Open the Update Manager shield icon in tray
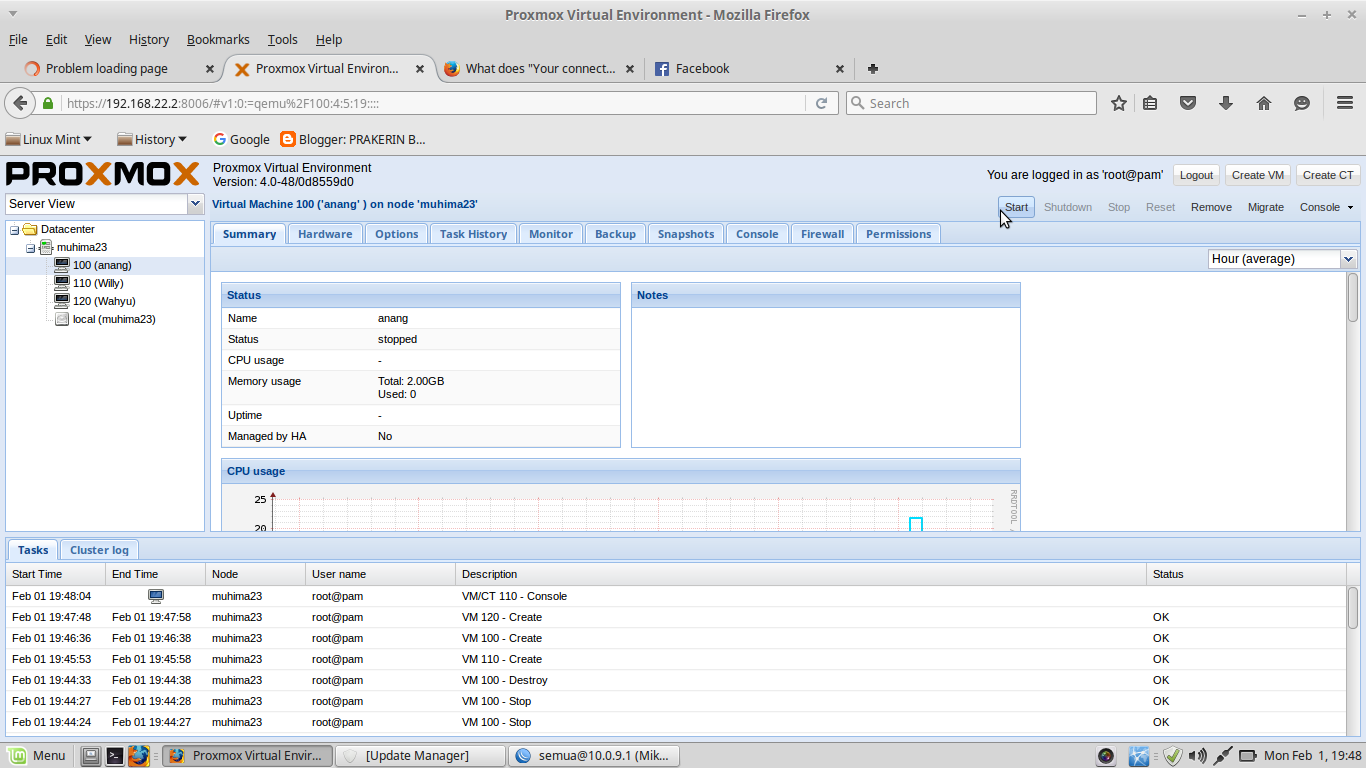This screenshot has height=768, width=1366. click(x=1172, y=755)
